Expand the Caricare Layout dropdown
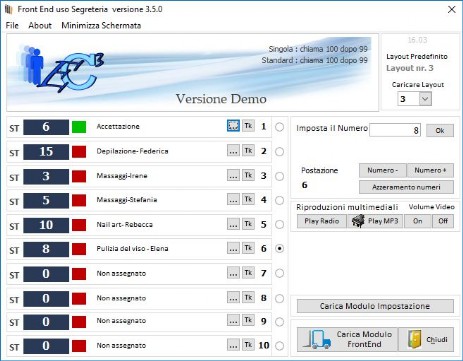The image size is (463, 361). pos(425,99)
